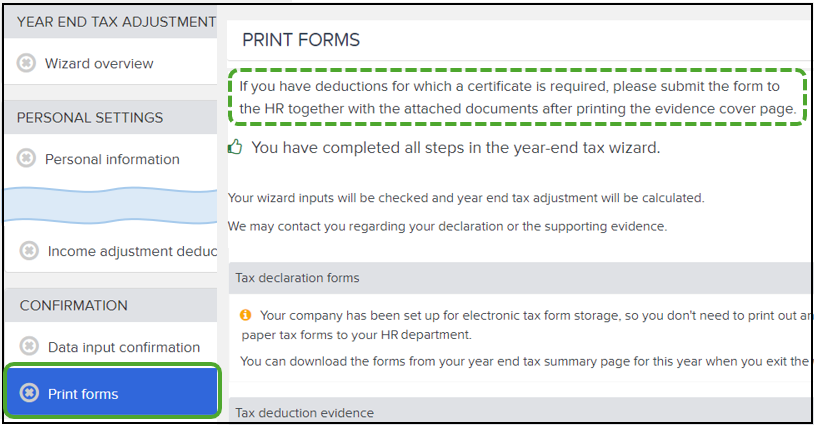Click the Print forms status circle icon
The image size is (814, 425).
click(x=29, y=393)
